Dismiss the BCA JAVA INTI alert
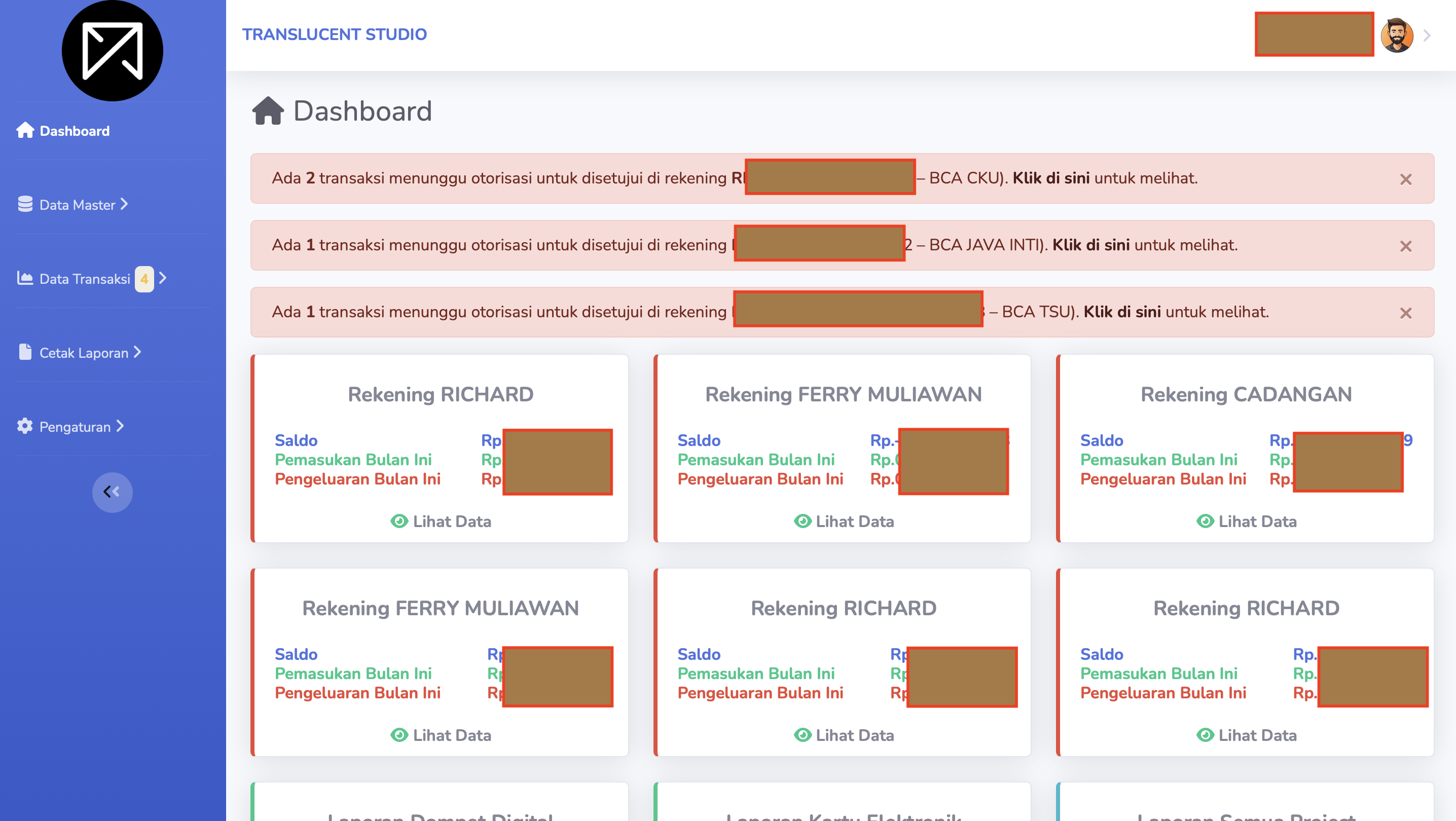 coord(1406,246)
